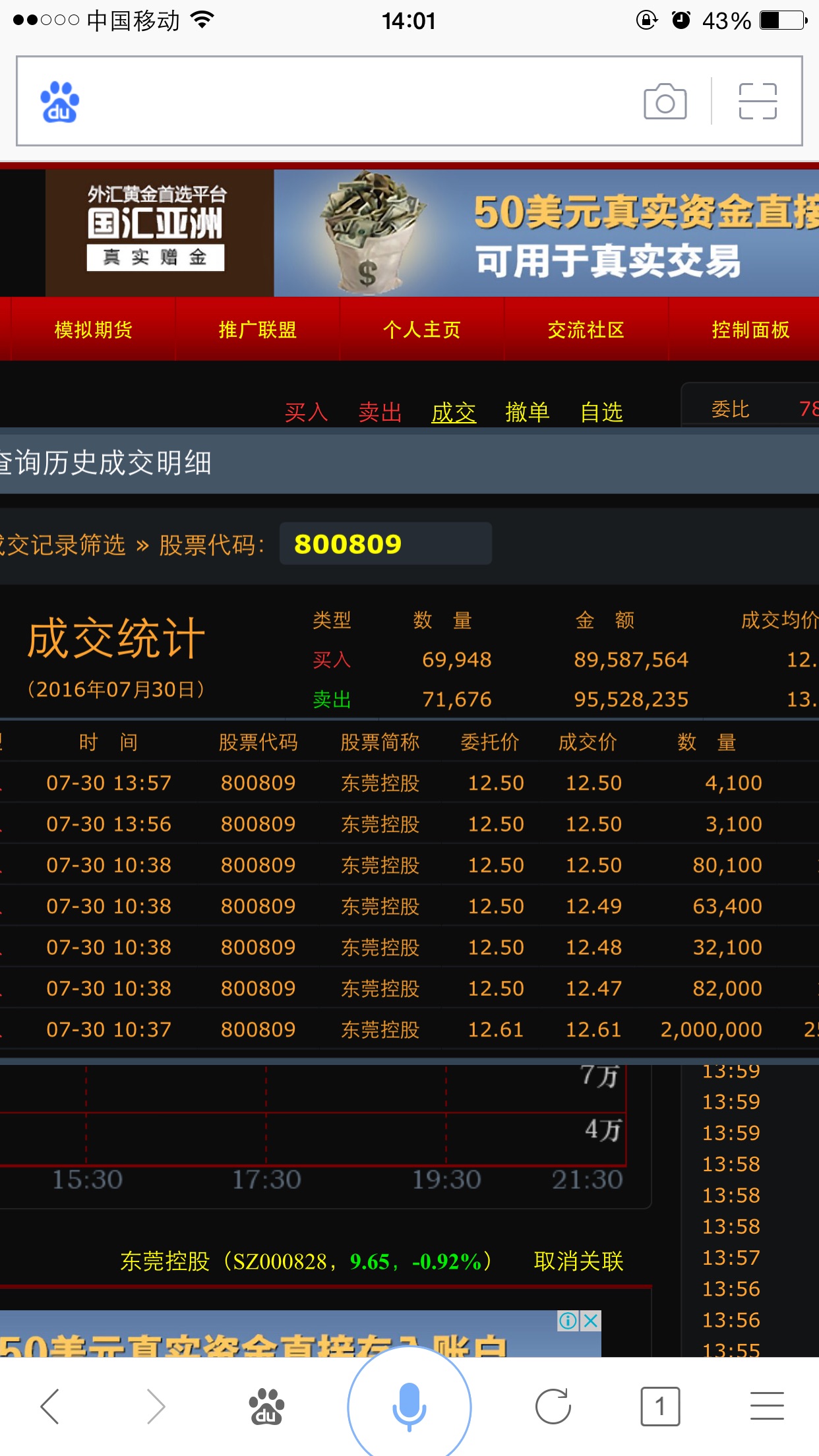Screen dimensions: 819x1456
Task: Tap the Baidu home icon in bottom bar
Action: [266, 1407]
